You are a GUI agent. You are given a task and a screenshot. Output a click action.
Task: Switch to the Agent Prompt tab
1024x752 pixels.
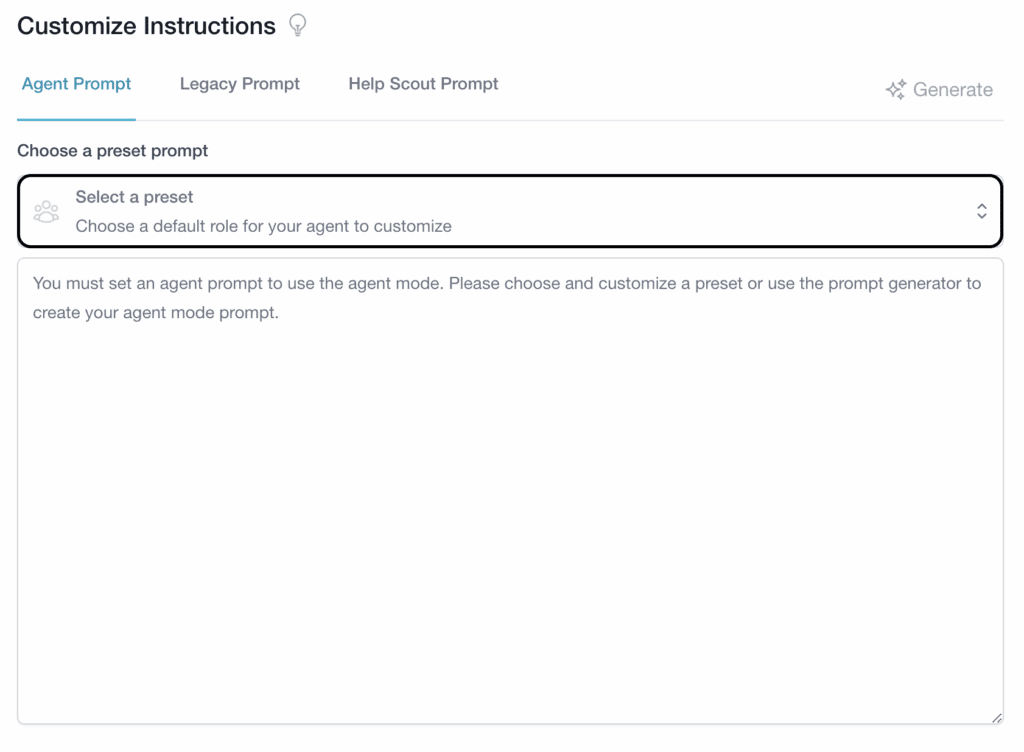pos(76,84)
